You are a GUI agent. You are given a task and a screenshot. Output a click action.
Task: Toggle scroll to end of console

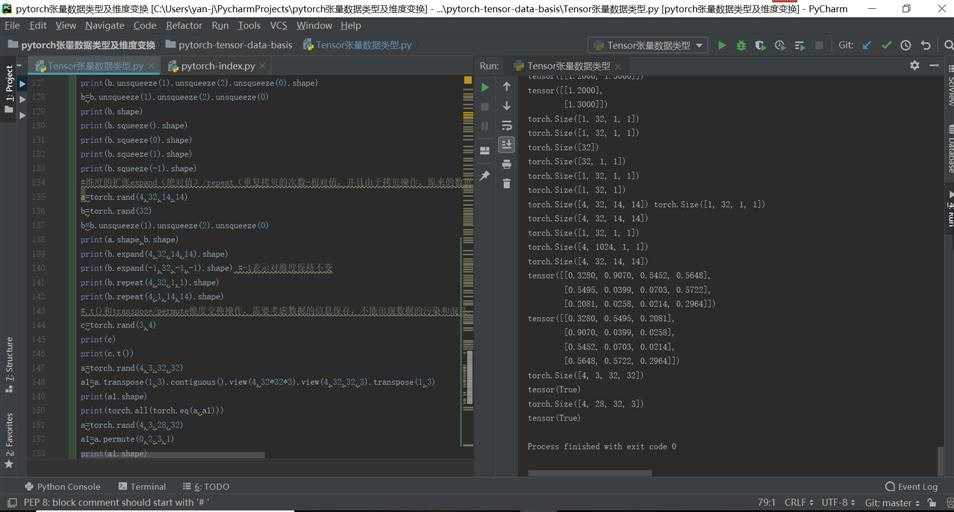tap(506, 145)
